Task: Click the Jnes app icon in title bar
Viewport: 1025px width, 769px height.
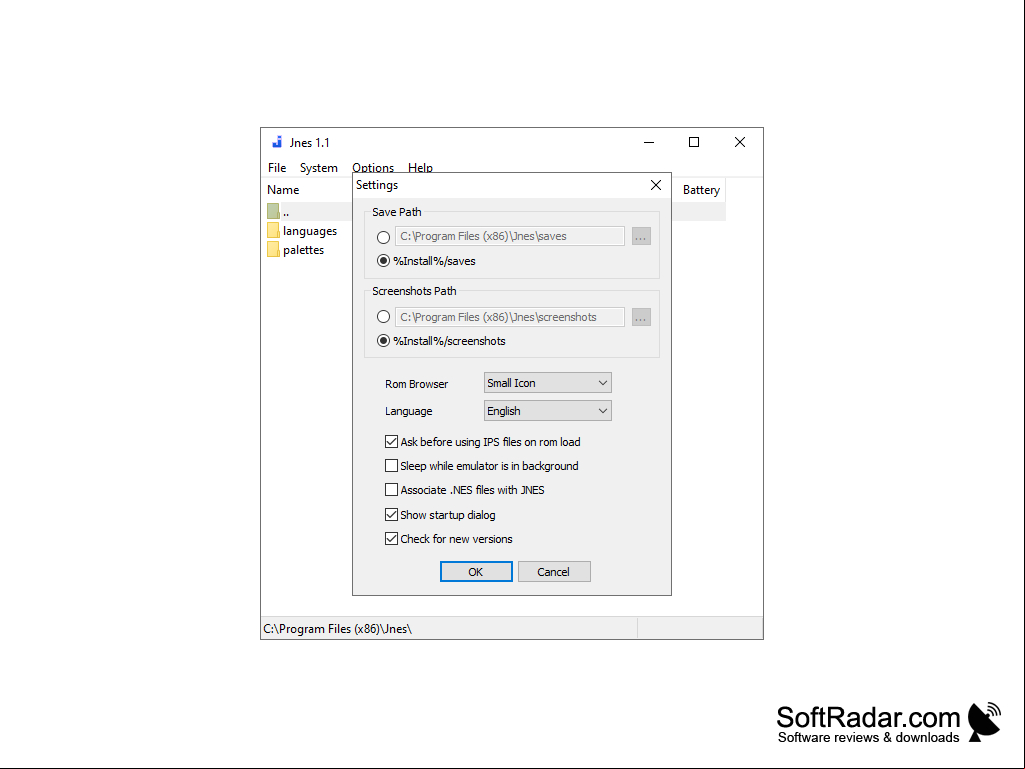Action: click(x=277, y=142)
